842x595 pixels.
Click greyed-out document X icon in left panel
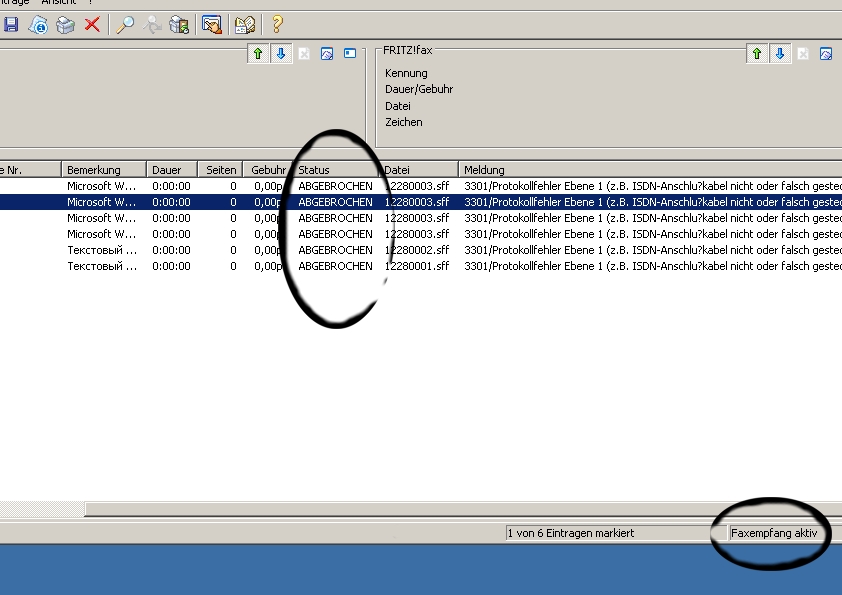tap(304, 54)
